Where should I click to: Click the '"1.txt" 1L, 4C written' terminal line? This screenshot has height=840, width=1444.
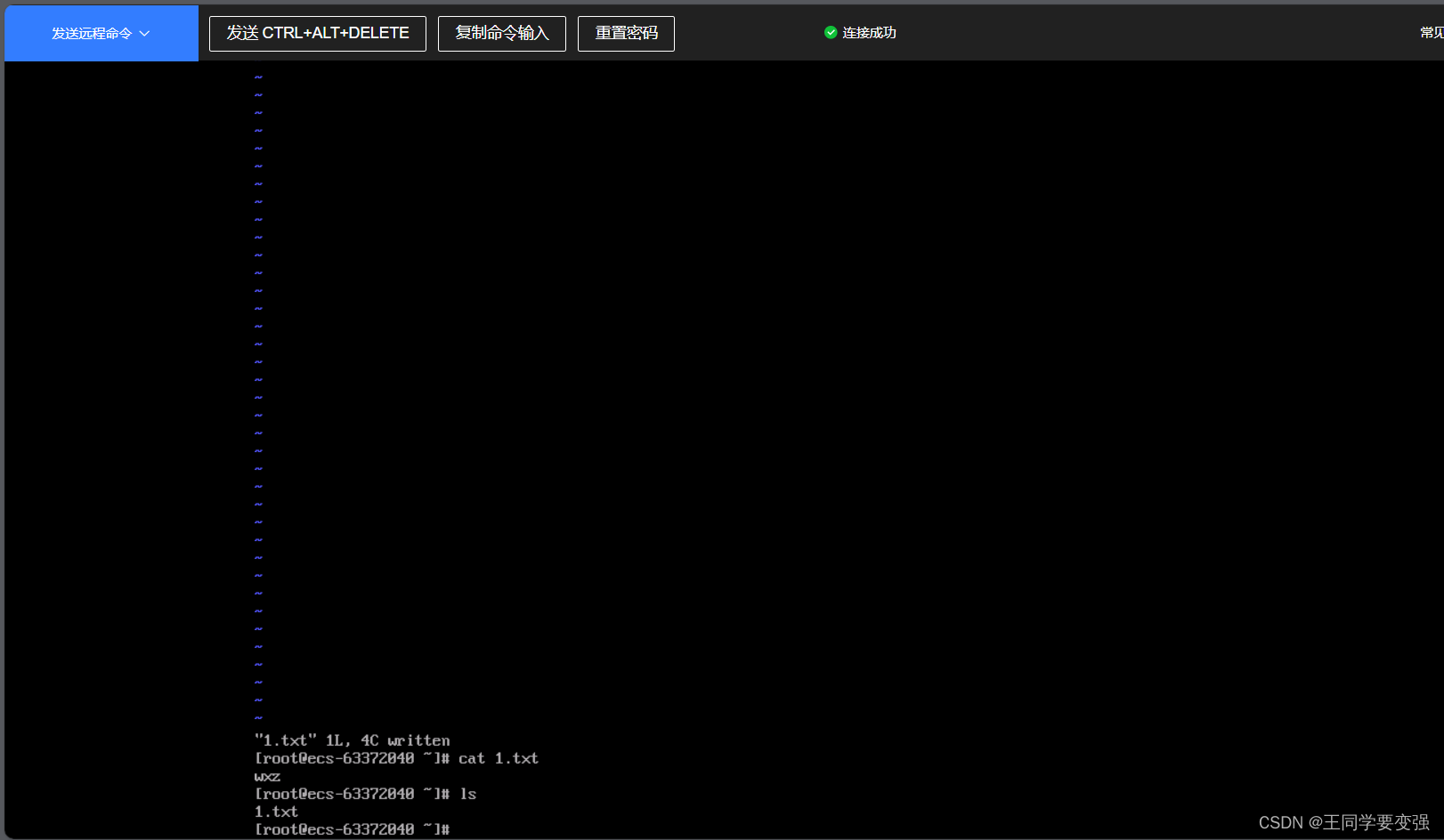[x=353, y=740]
